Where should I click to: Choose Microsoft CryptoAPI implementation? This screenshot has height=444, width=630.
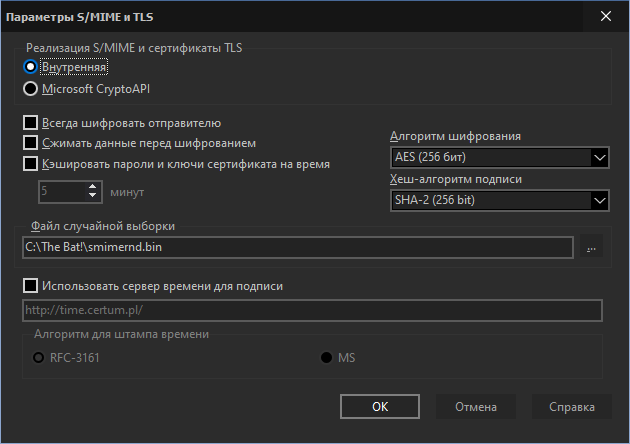click(x=31, y=89)
